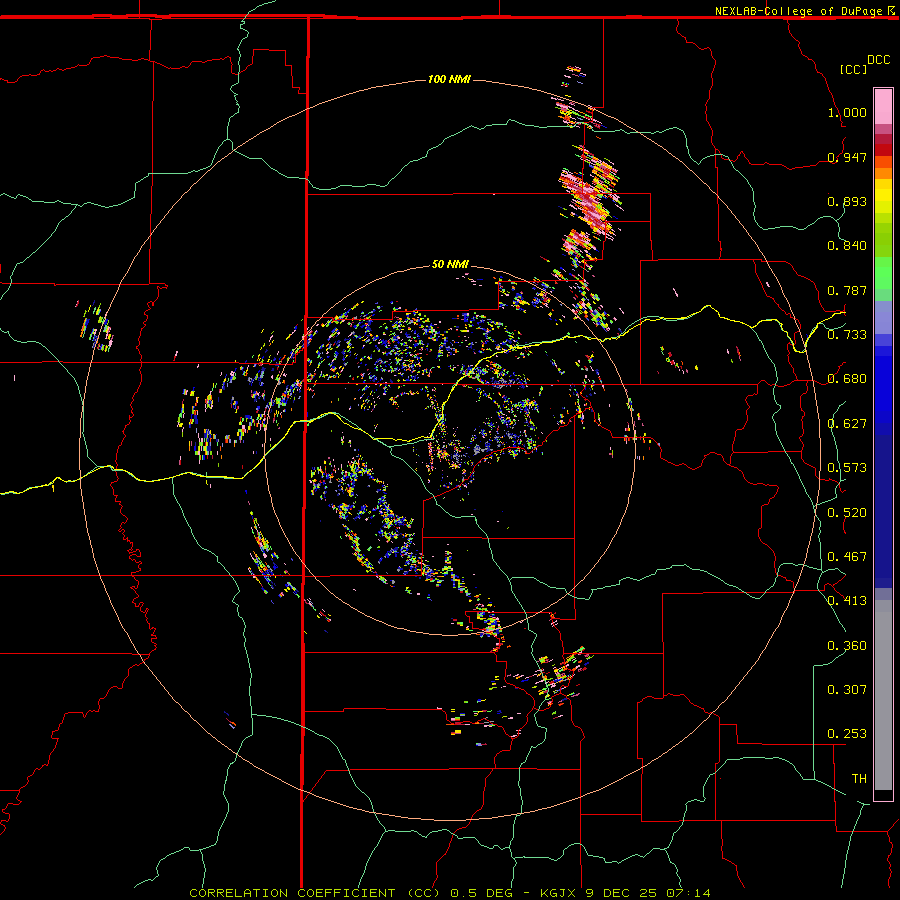Screen dimensions: 900x900
Task: Click the pink top segment of color bar
Action: (x=883, y=107)
